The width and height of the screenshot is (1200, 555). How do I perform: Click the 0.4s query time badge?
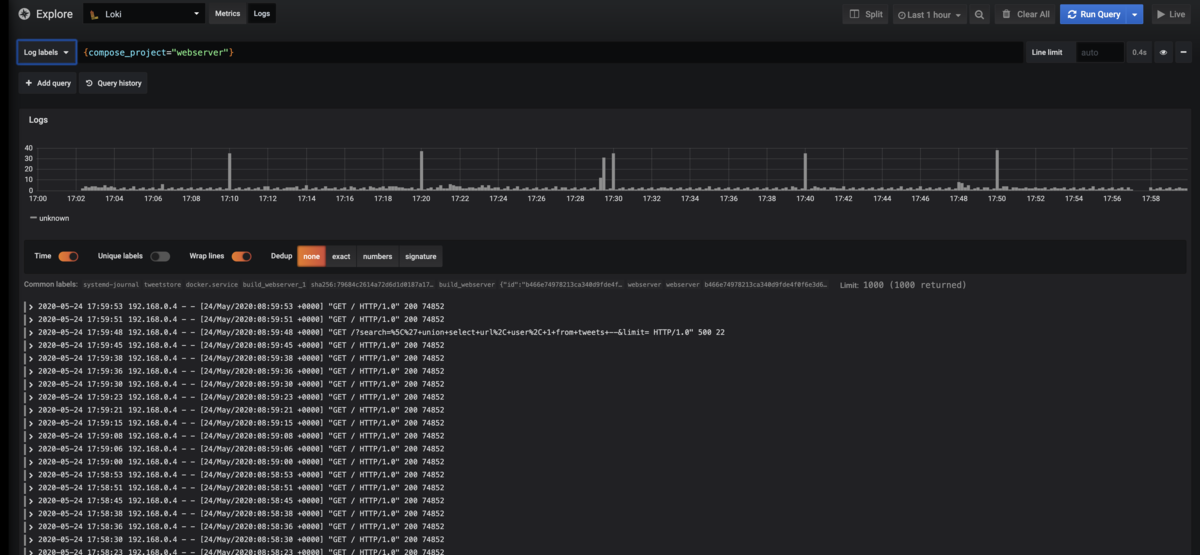tap(1139, 52)
